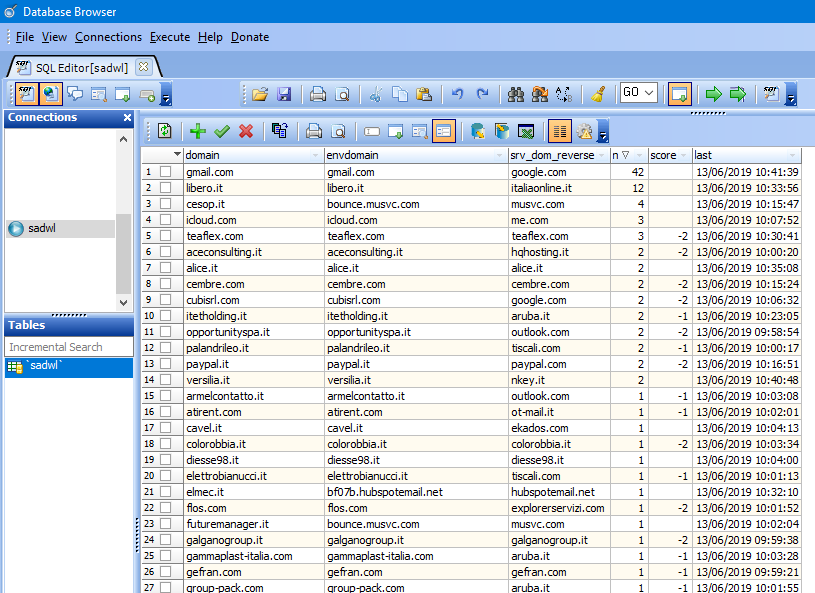Toggle the results window button beside GO

(679, 94)
